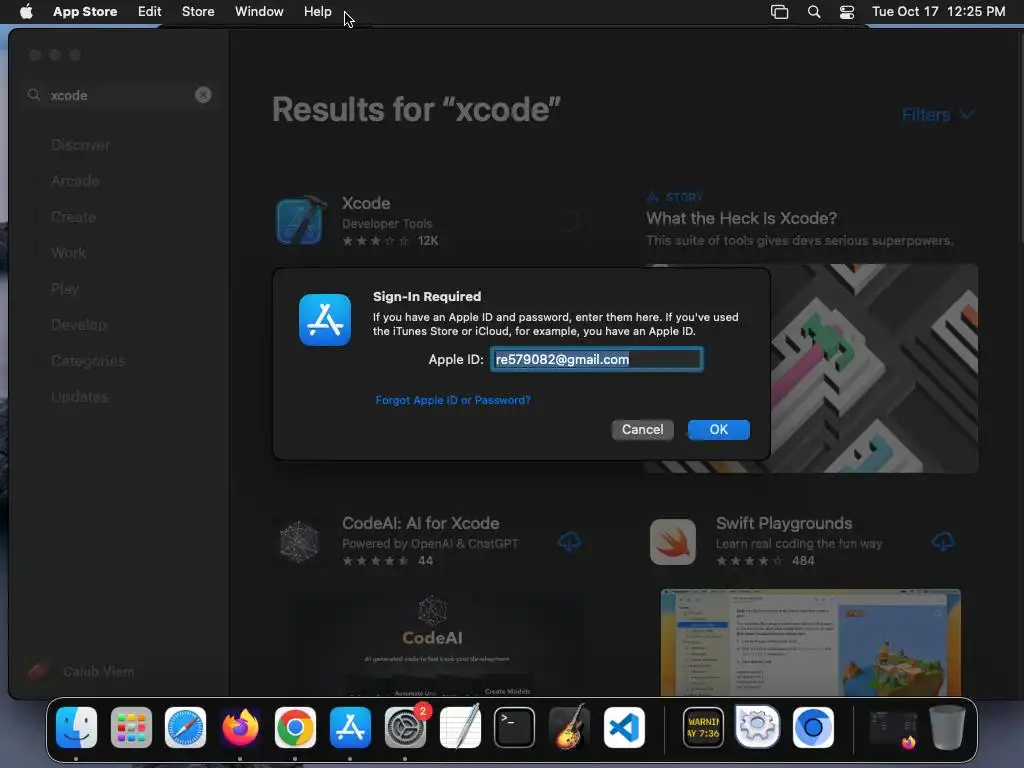Image resolution: width=1024 pixels, height=768 pixels.
Task: Clear the xcode search field
Action: pos(203,95)
